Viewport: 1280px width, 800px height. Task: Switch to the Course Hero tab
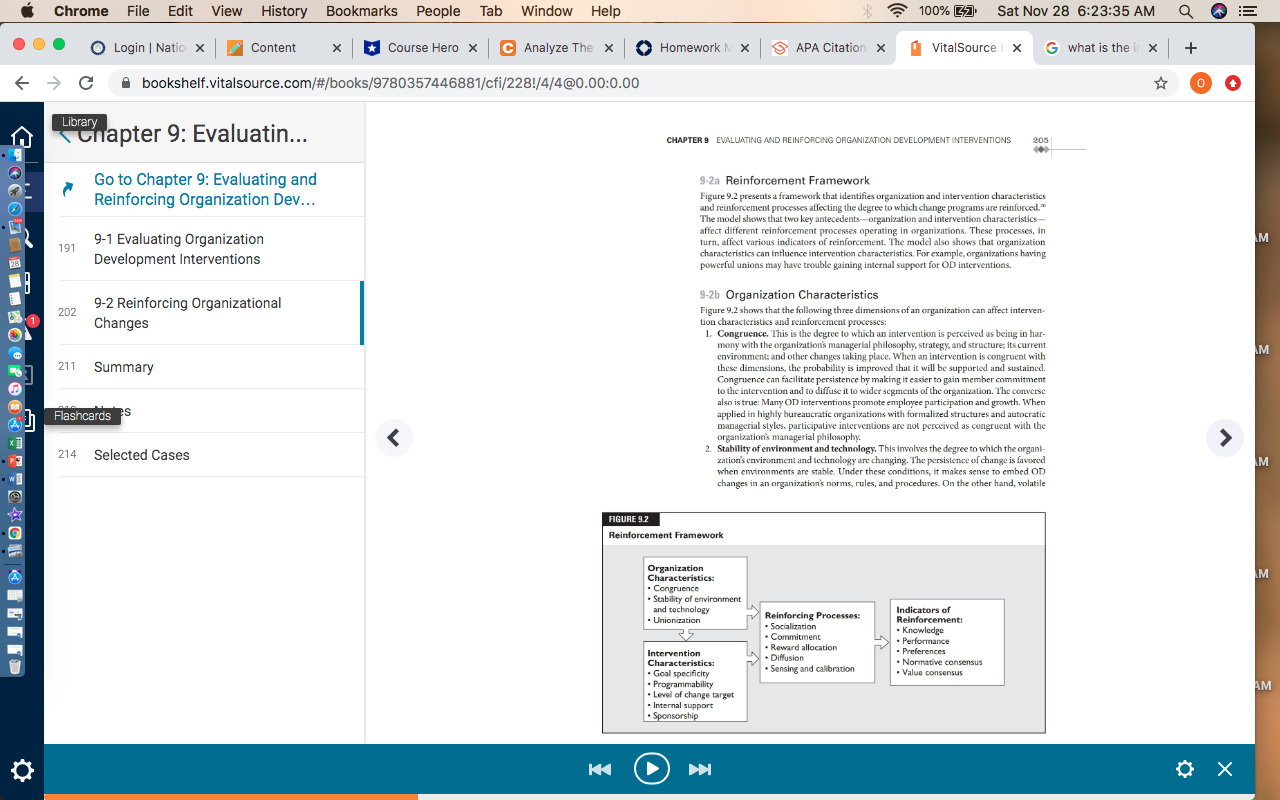tap(422, 47)
